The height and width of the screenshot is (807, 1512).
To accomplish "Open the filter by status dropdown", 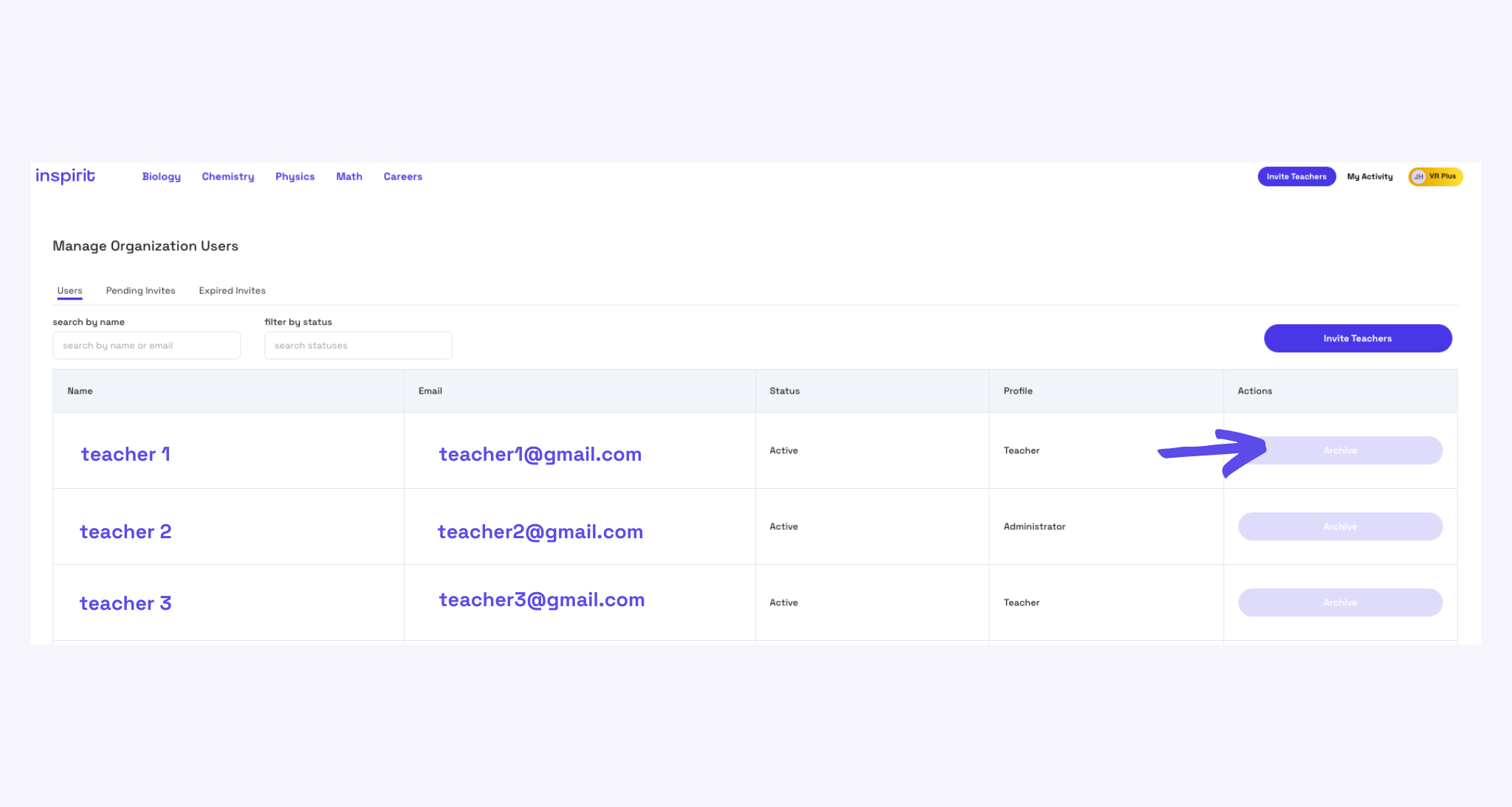I will click(x=358, y=346).
